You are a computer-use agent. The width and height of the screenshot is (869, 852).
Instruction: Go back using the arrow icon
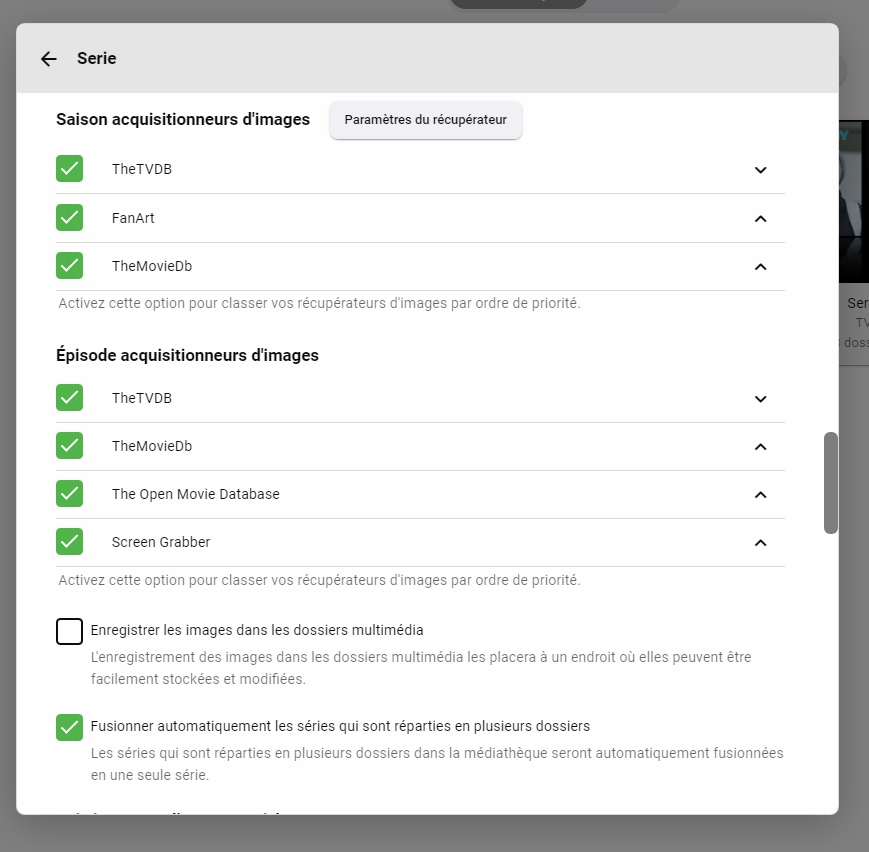coord(49,59)
